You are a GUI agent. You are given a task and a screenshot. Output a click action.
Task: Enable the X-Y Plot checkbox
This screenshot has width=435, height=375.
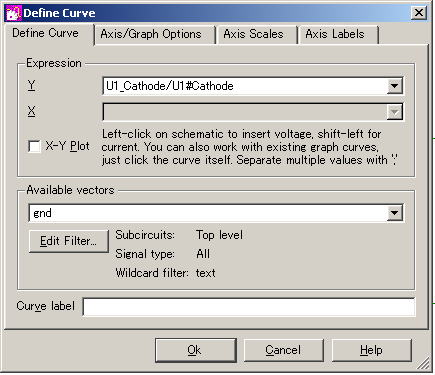pyautogui.click(x=34, y=146)
